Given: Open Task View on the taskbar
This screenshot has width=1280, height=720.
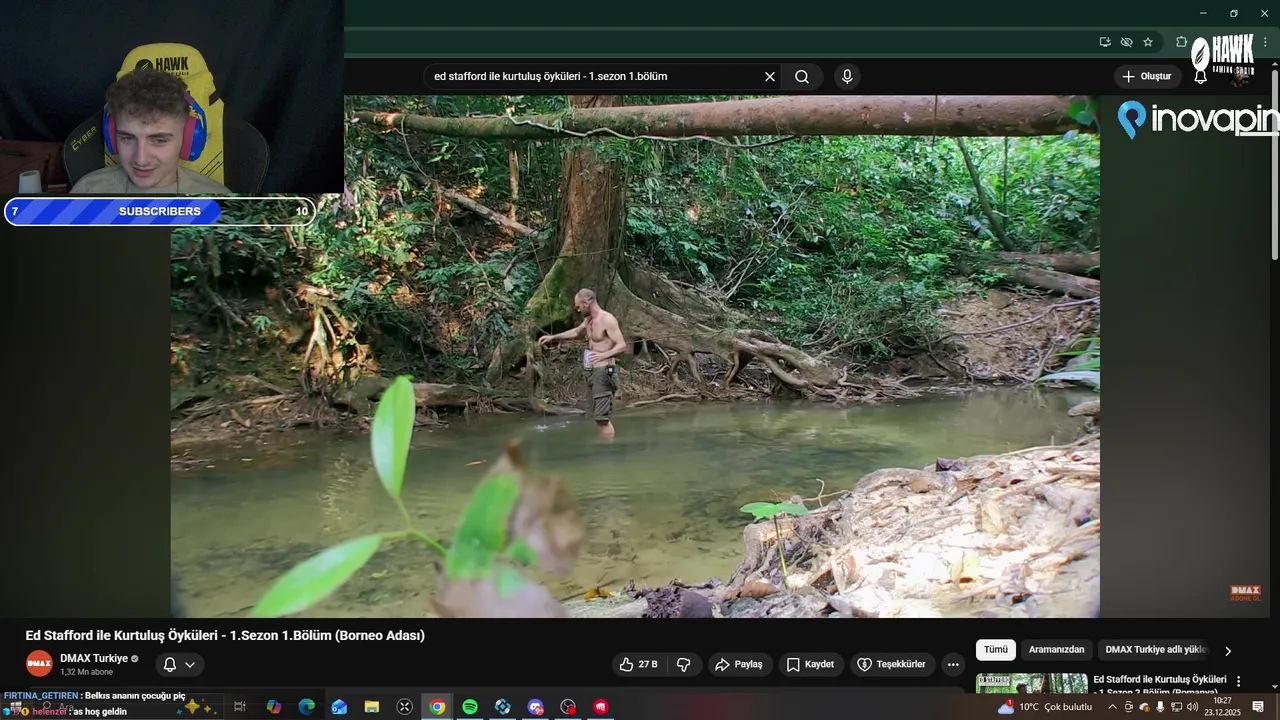Looking at the screenshot, I should point(240,707).
